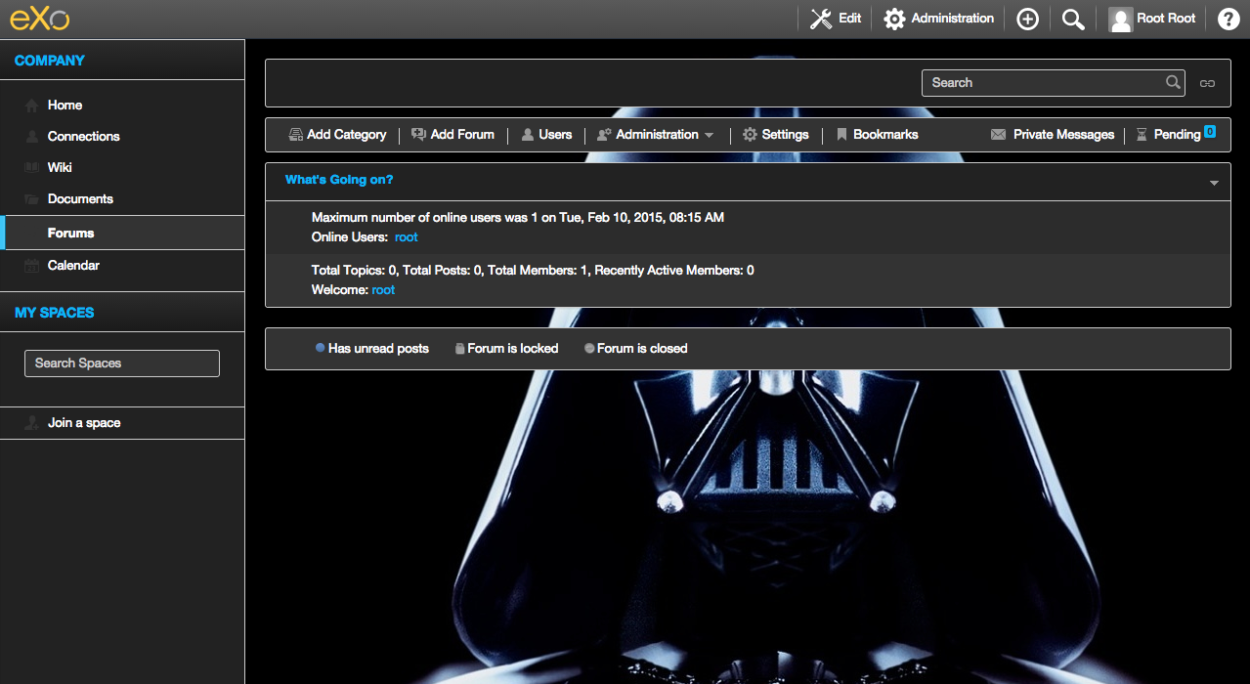
Task: Open the add content plus dropdown in top bar
Action: (1027, 18)
